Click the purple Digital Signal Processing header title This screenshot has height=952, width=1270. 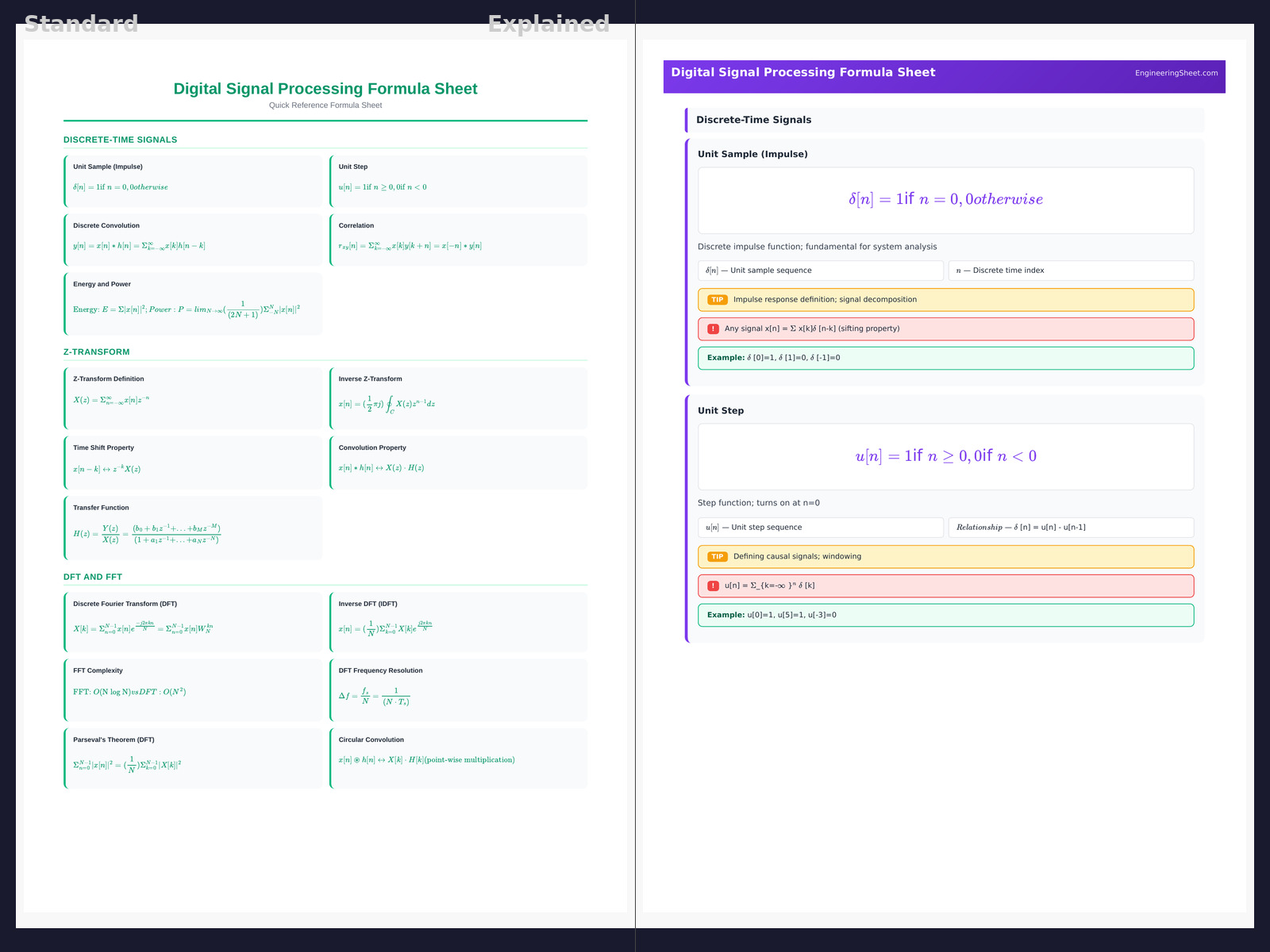click(x=802, y=72)
